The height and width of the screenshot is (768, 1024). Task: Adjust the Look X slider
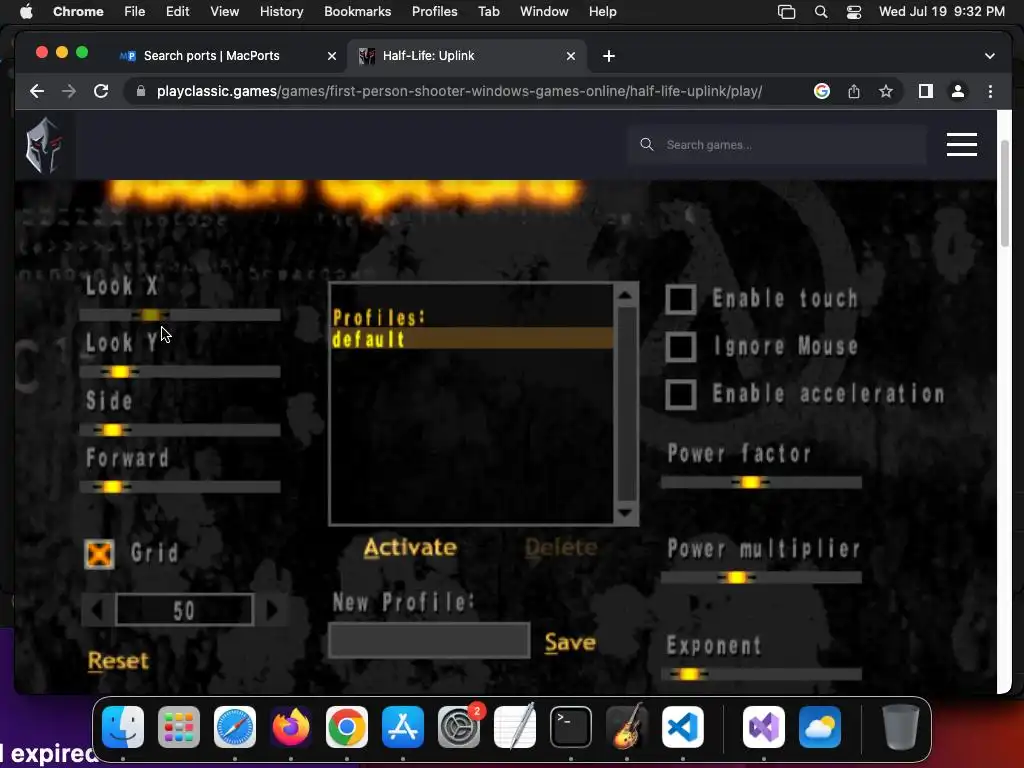click(x=180, y=315)
